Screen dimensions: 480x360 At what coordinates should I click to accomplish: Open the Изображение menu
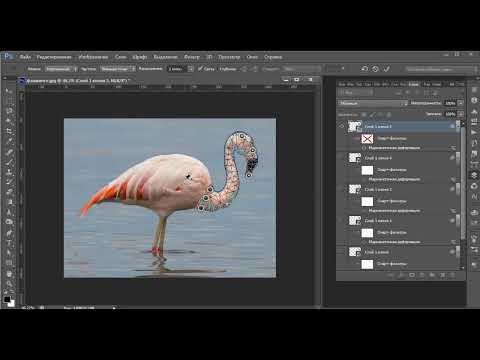[93, 57]
